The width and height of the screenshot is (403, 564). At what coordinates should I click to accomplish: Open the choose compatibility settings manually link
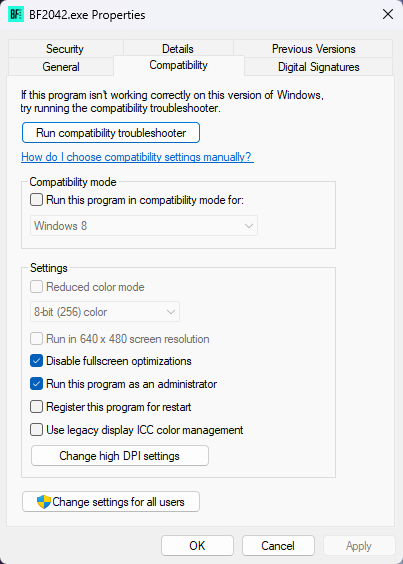coord(137,157)
